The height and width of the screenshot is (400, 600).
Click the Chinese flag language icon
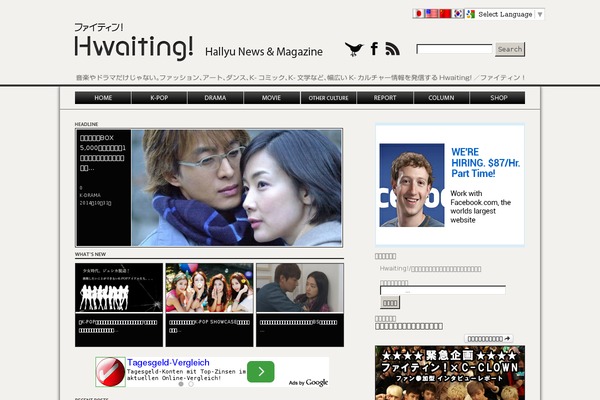(445, 14)
